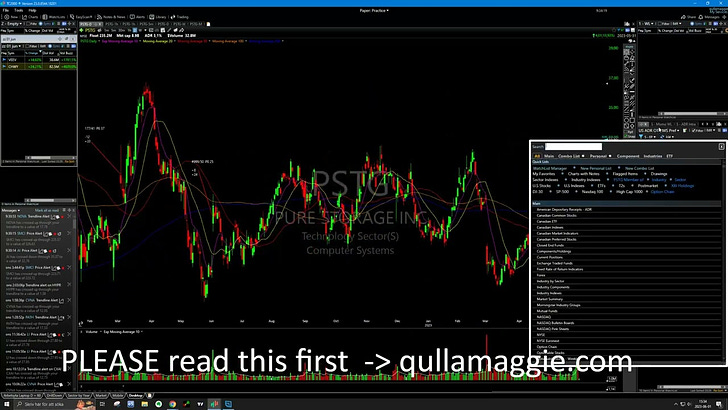The width and height of the screenshot is (728, 410).
Task: Dismiss the NOVA Trendline Alert message
Action: click(x=70, y=216)
